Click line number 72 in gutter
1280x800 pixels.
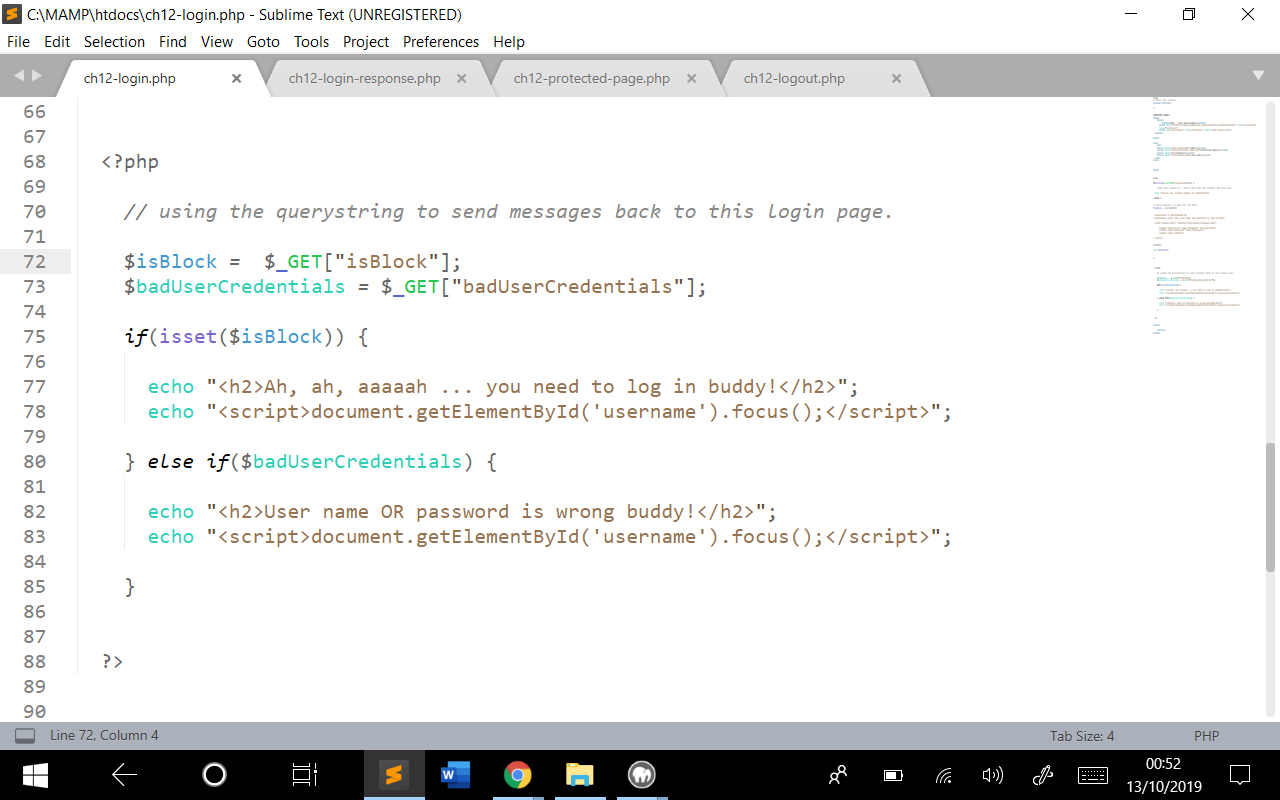[x=34, y=261]
